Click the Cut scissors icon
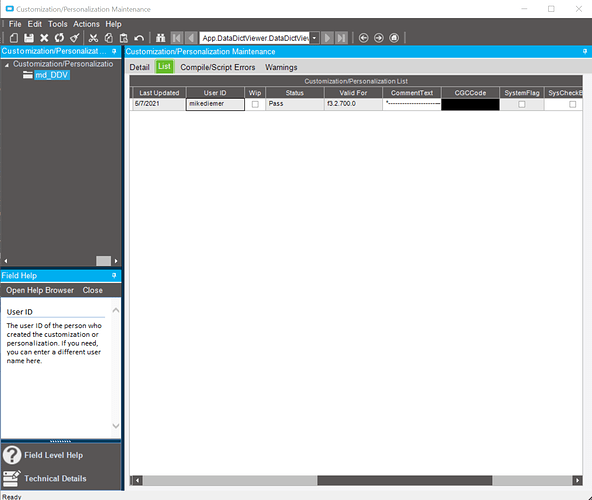The height and width of the screenshot is (500, 592). [x=93, y=38]
